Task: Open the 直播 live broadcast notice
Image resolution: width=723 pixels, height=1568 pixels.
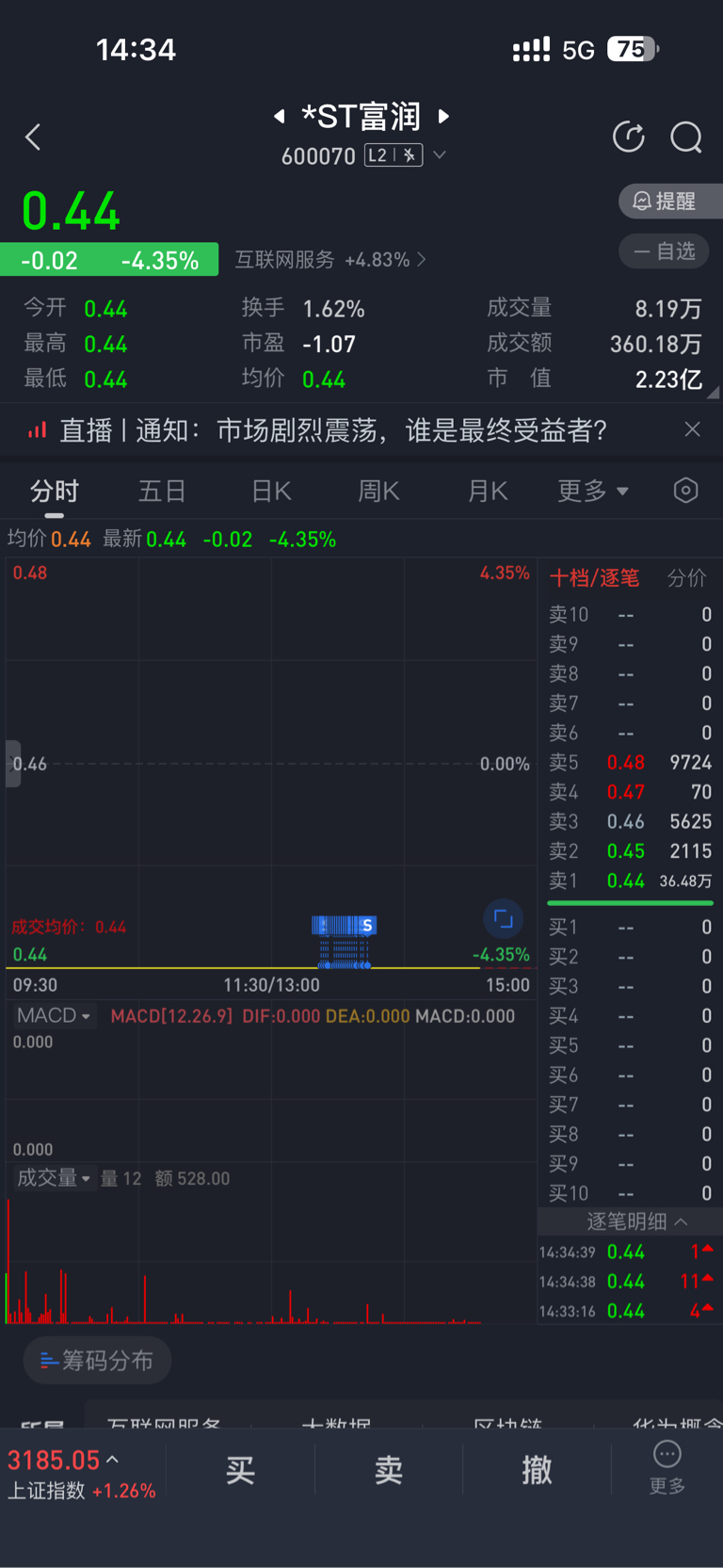Action: tap(333, 430)
